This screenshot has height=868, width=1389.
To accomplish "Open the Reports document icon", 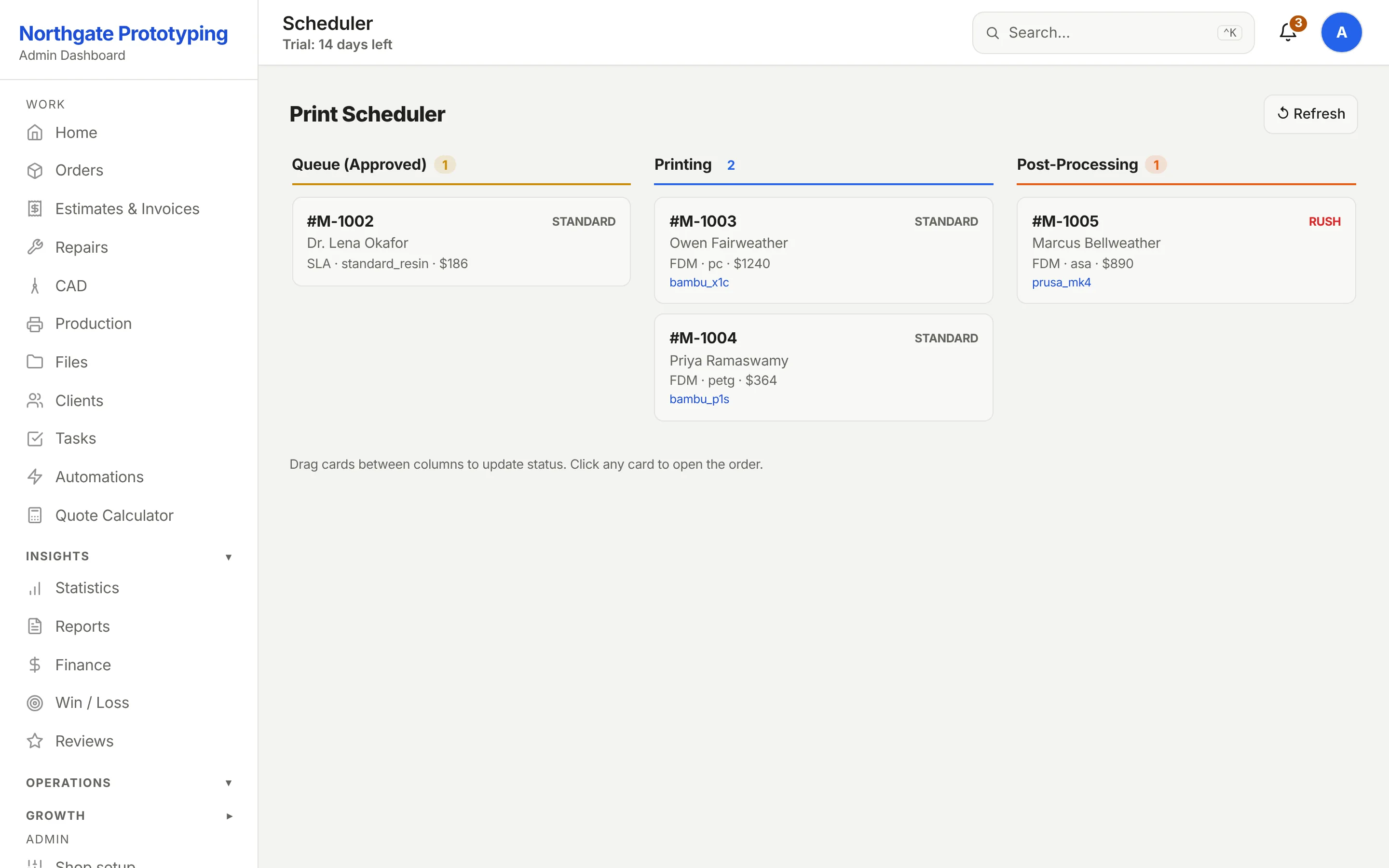I will pos(34,626).
